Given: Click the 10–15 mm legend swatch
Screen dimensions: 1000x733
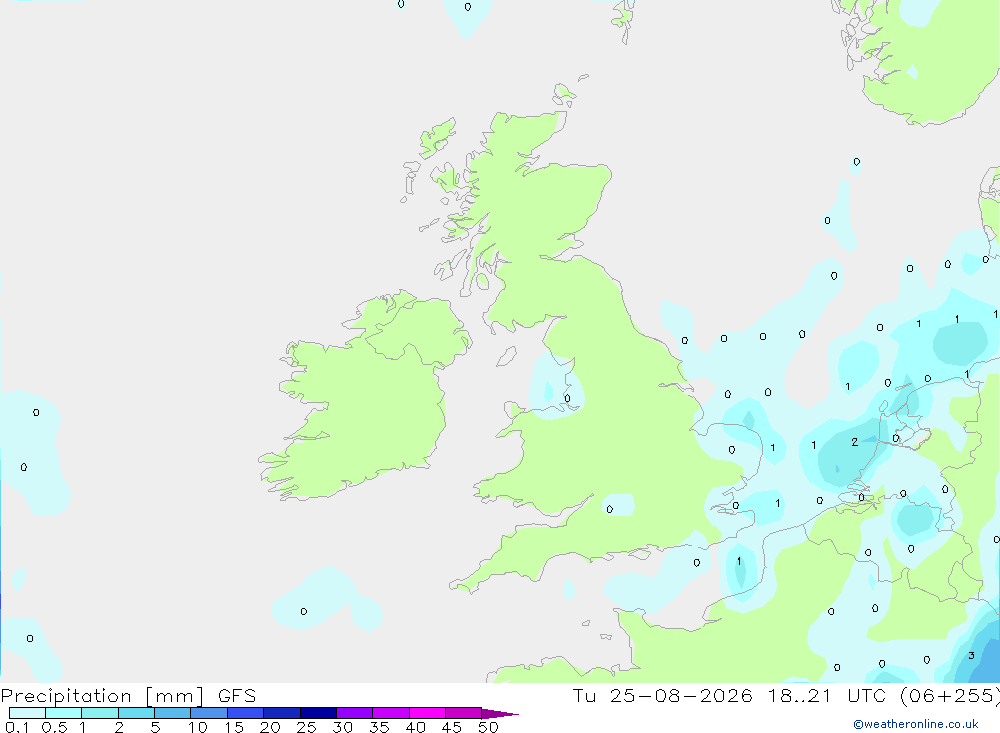Looking at the screenshot, I should (x=209, y=713).
